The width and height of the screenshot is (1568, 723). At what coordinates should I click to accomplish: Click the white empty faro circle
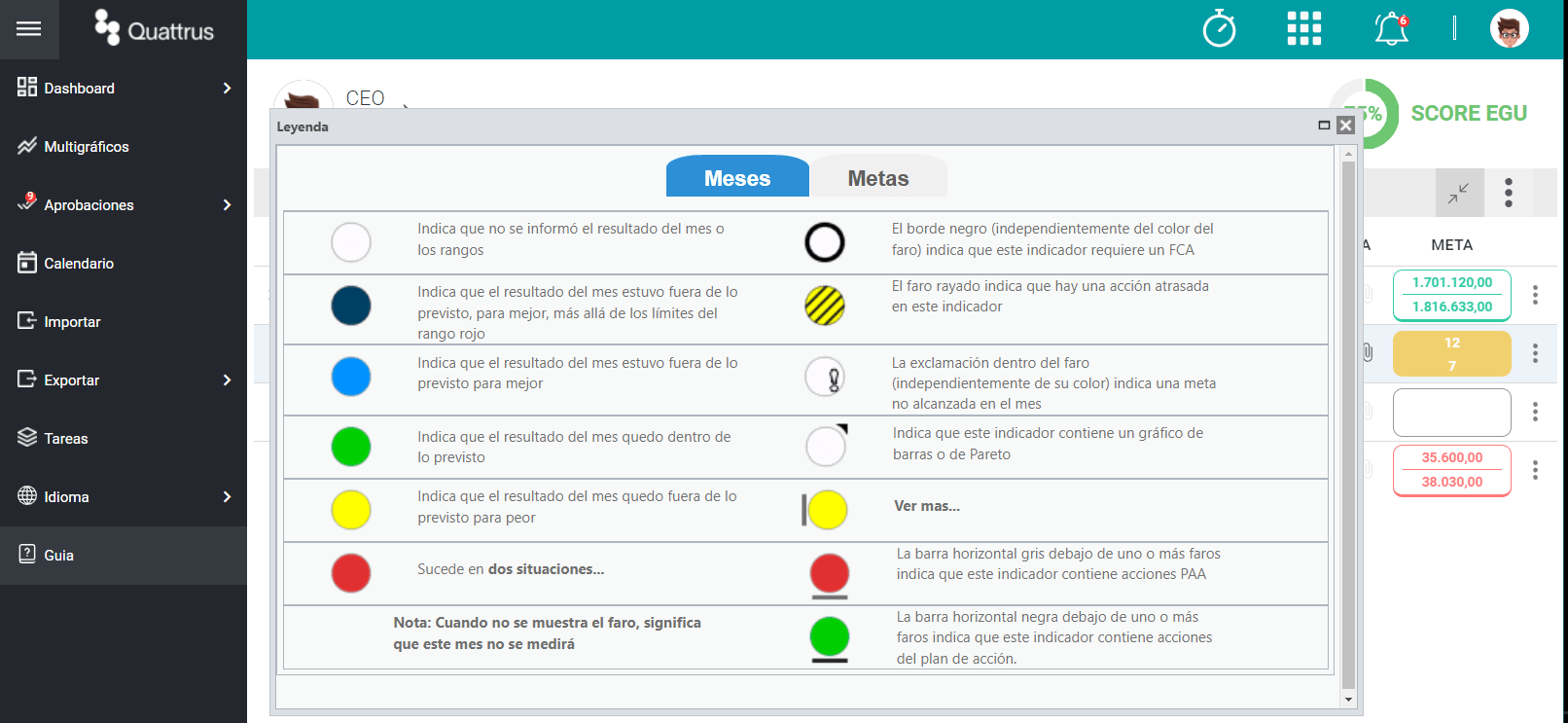pyautogui.click(x=351, y=242)
